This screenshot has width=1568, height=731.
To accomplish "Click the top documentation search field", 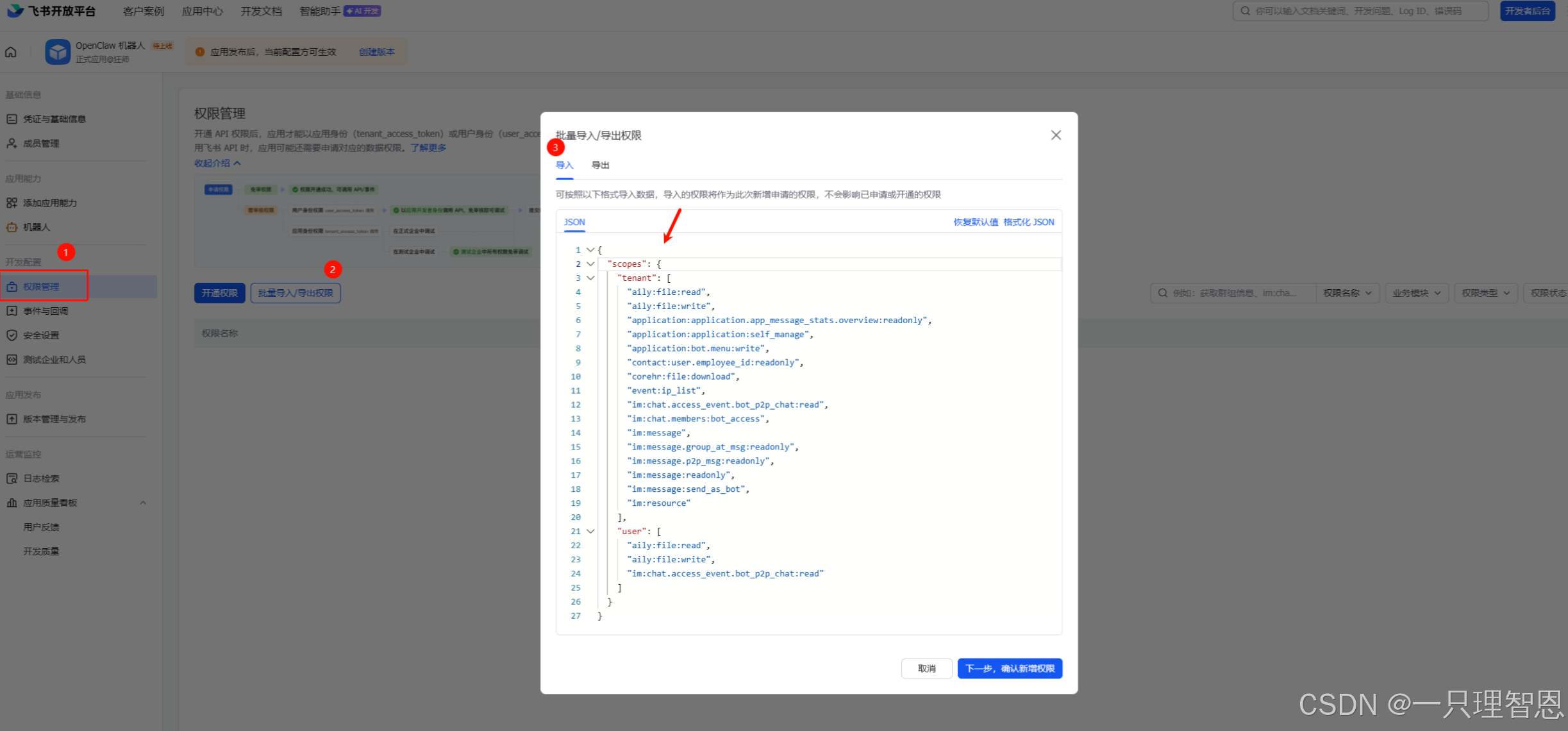I will (x=1359, y=11).
